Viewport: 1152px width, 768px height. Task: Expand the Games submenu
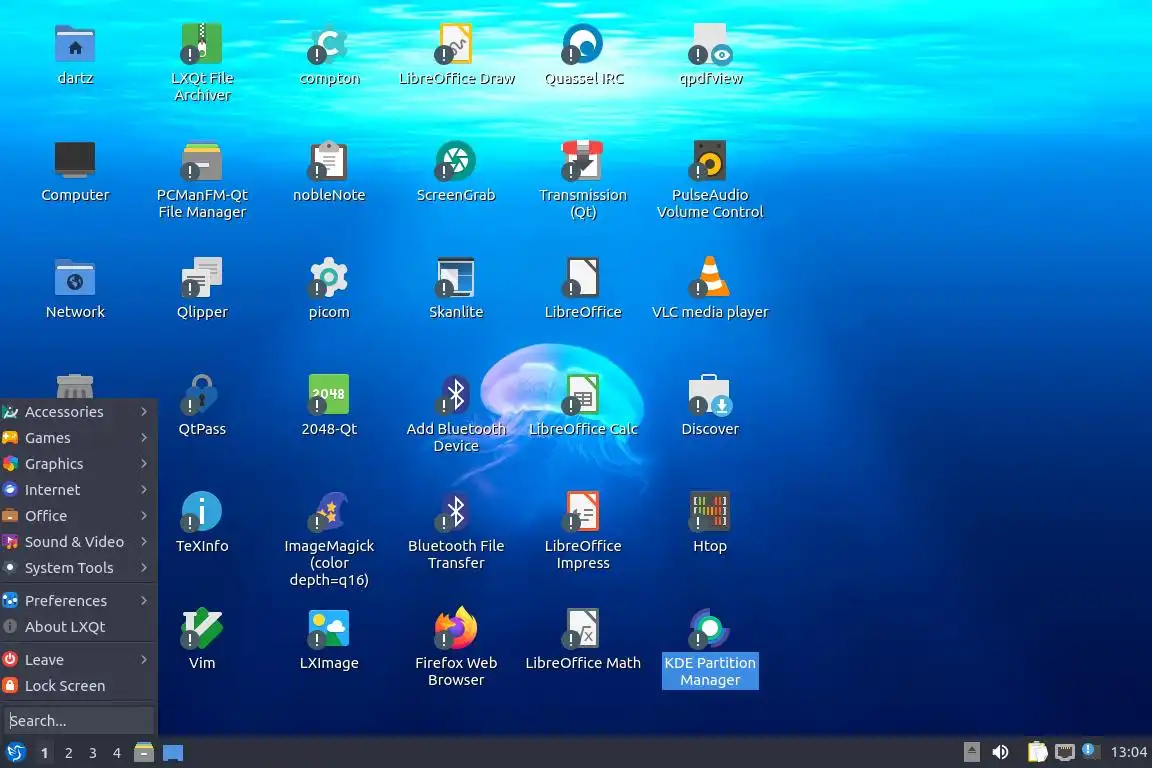coord(78,438)
